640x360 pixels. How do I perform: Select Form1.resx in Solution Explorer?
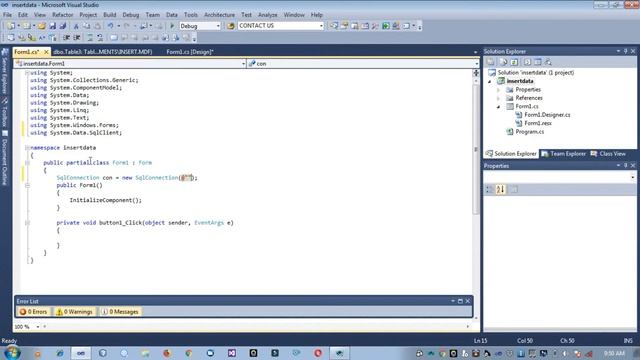[x=538, y=123]
